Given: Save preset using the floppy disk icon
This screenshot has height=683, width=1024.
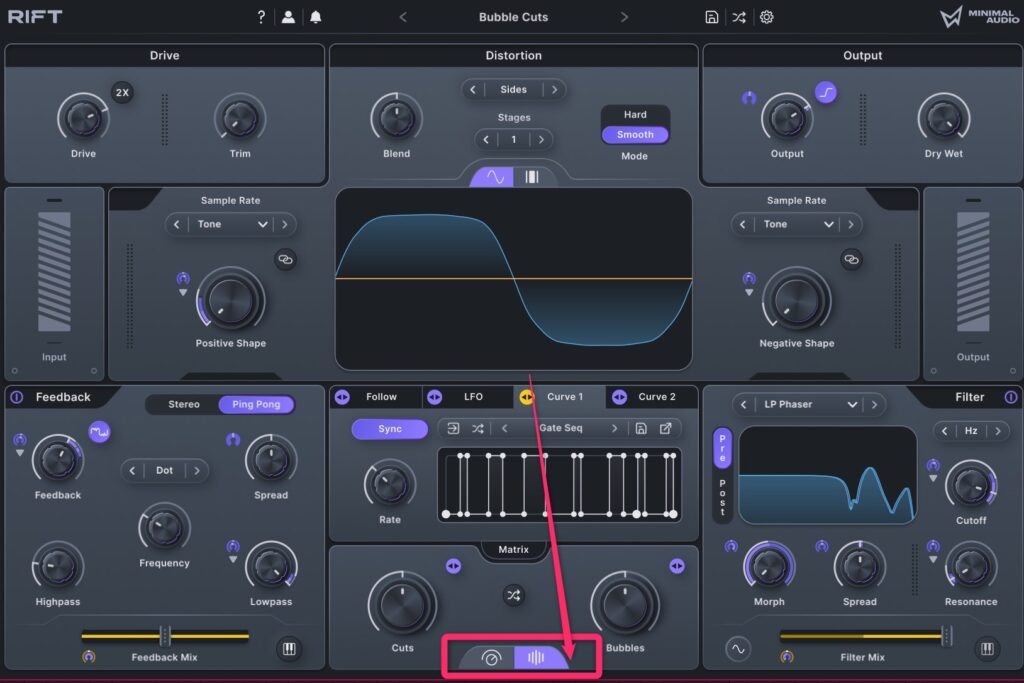Looking at the screenshot, I should pos(711,17).
